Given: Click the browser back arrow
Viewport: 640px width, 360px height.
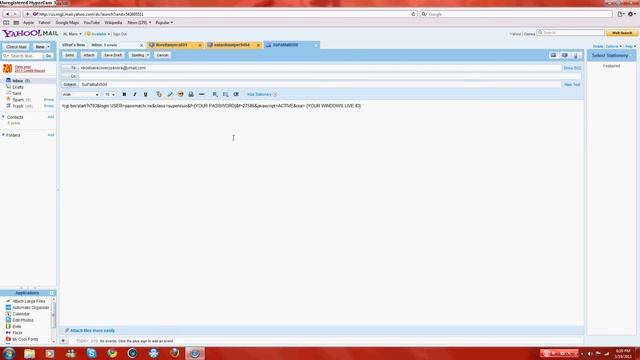Looking at the screenshot, I should coord(7,14).
